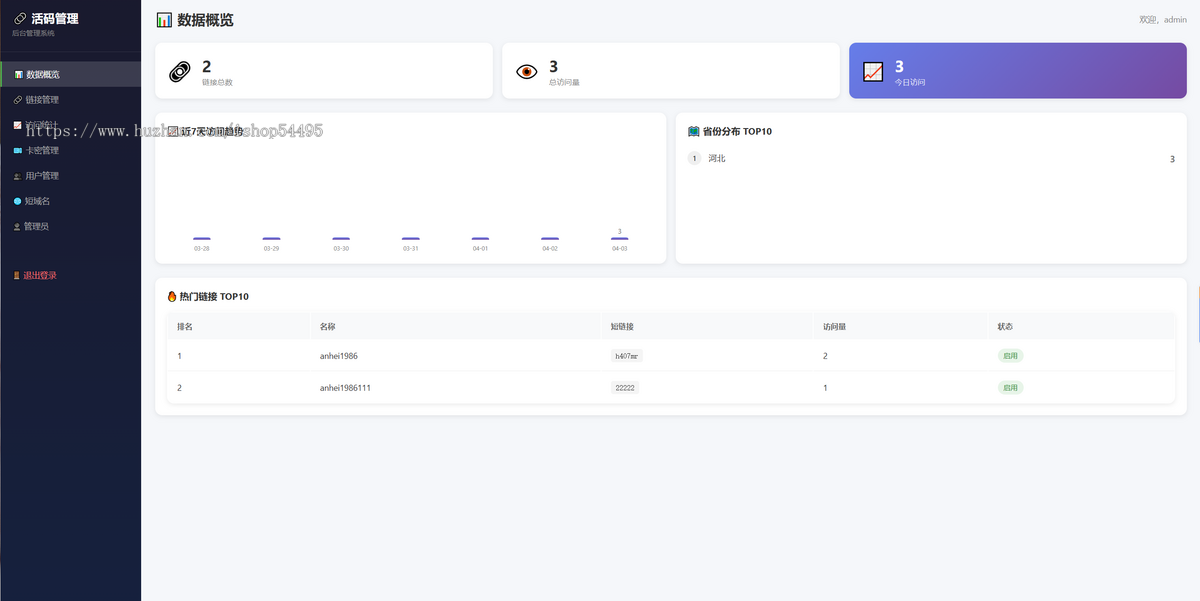Screen dimensions: 1200x601
Task: Click the 启用 badge in the anhei1986111 row
Action: point(1010,387)
